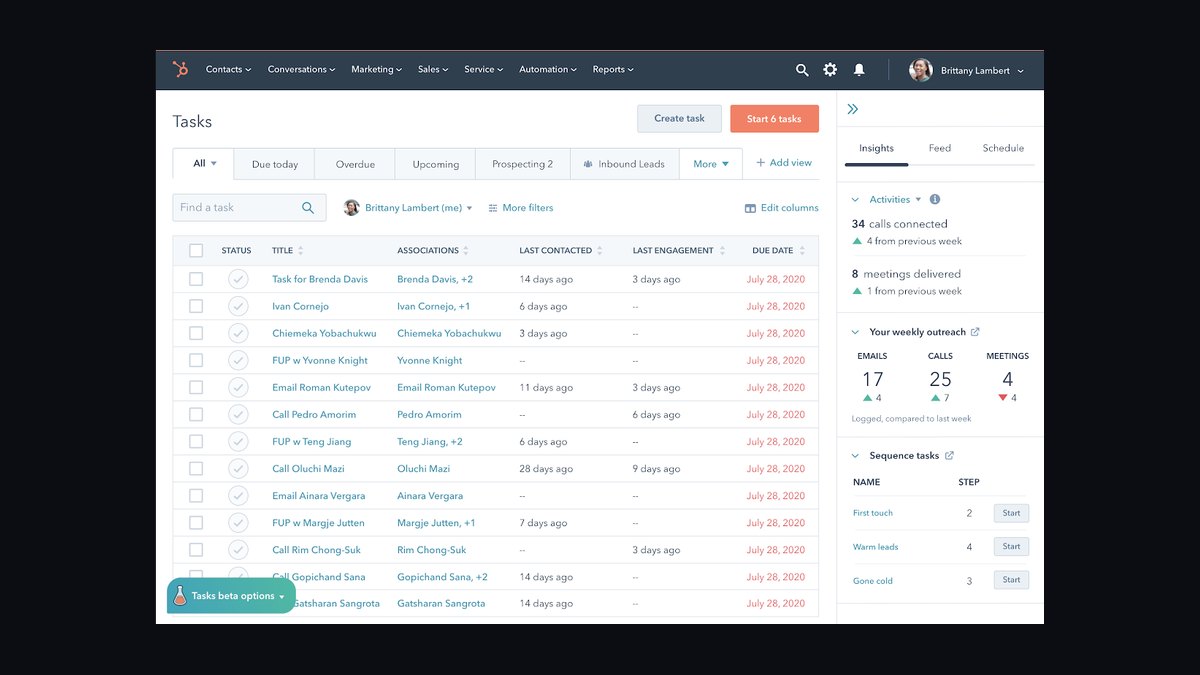The width and height of the screenshot is (1200, 675).
Task: Mark Email Ainara Vergara complete
Action: coord(238,495)
